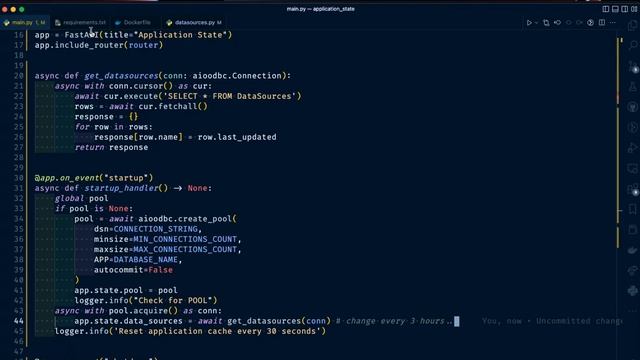The height and width of the screenshot is (360, 640).
Task: Click the 'You, now • Uncommitted' blame annotation
Action: pos(551,321)
